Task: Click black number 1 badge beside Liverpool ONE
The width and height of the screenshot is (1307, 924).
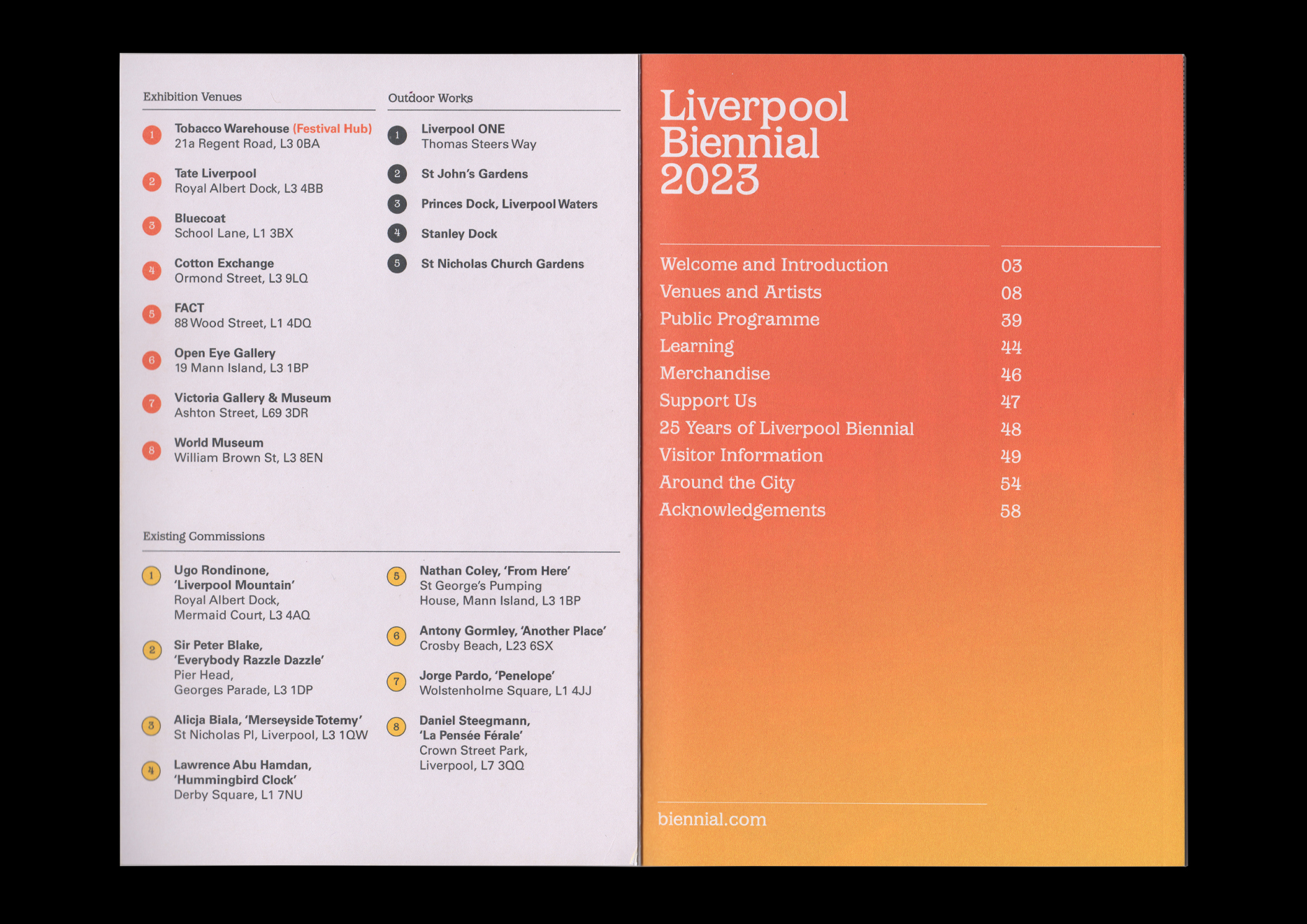Action: (x=397, y=135)
